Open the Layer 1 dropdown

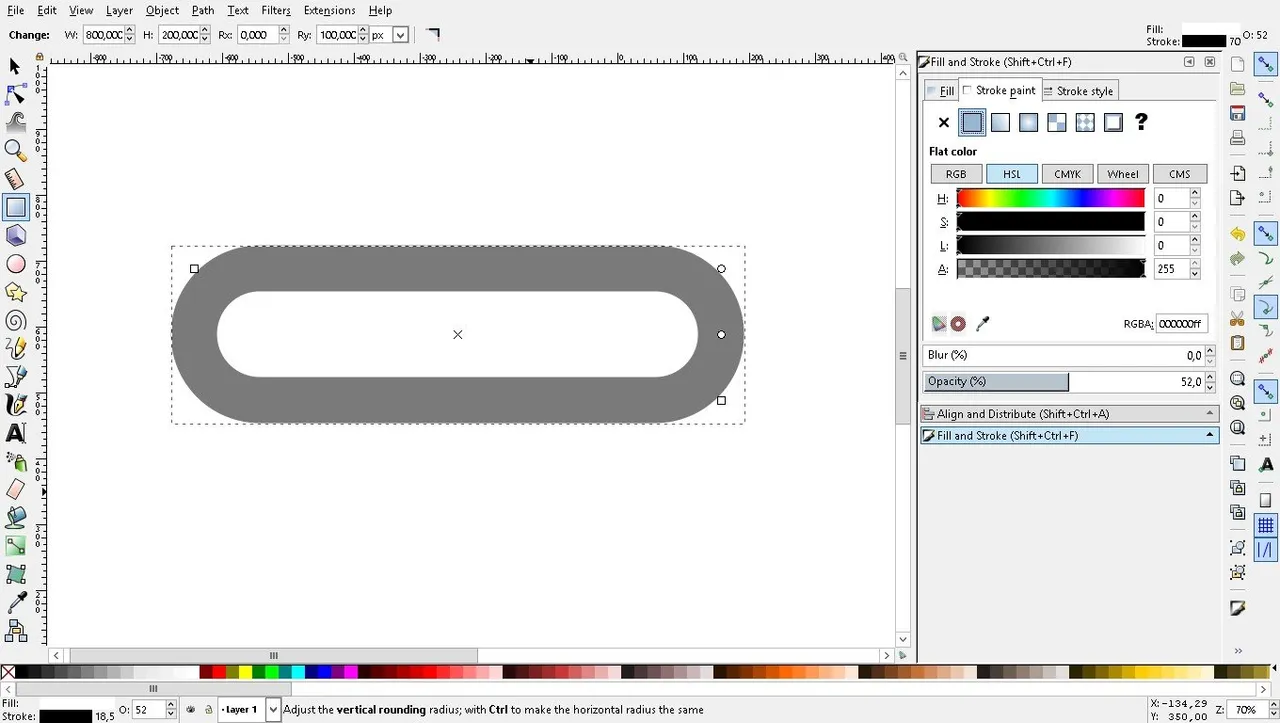[273, 710]
